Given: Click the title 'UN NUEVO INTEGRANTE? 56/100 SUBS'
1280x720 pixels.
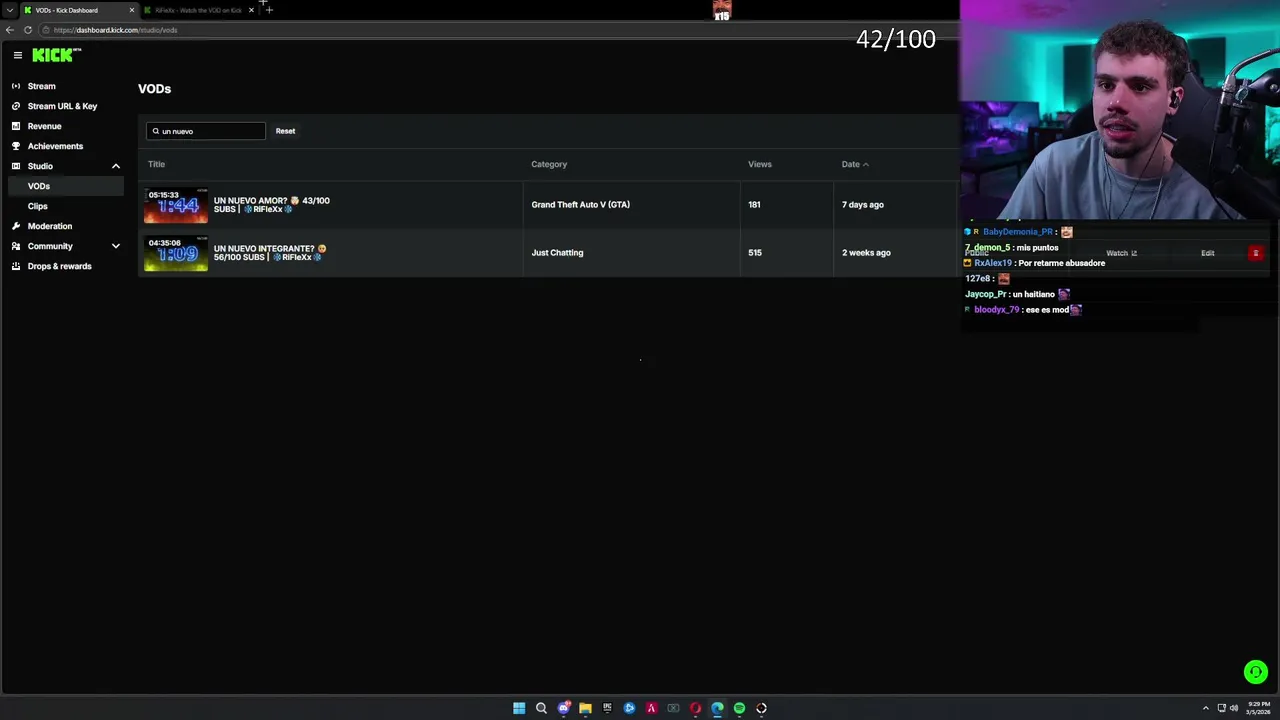Looking at the screenshot, I should [270, 253].
